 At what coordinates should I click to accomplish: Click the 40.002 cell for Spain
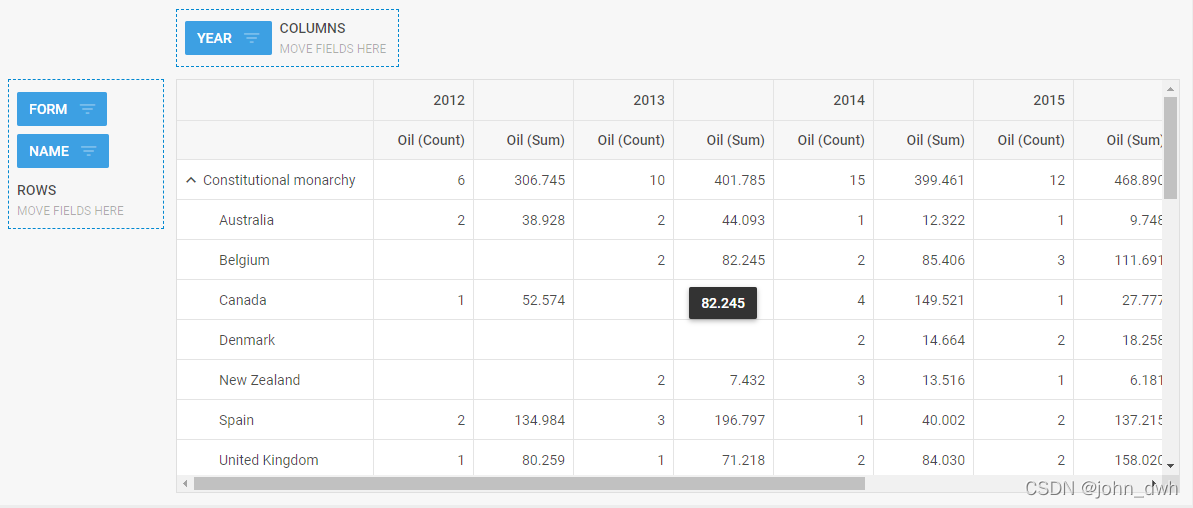pos(924,420)
